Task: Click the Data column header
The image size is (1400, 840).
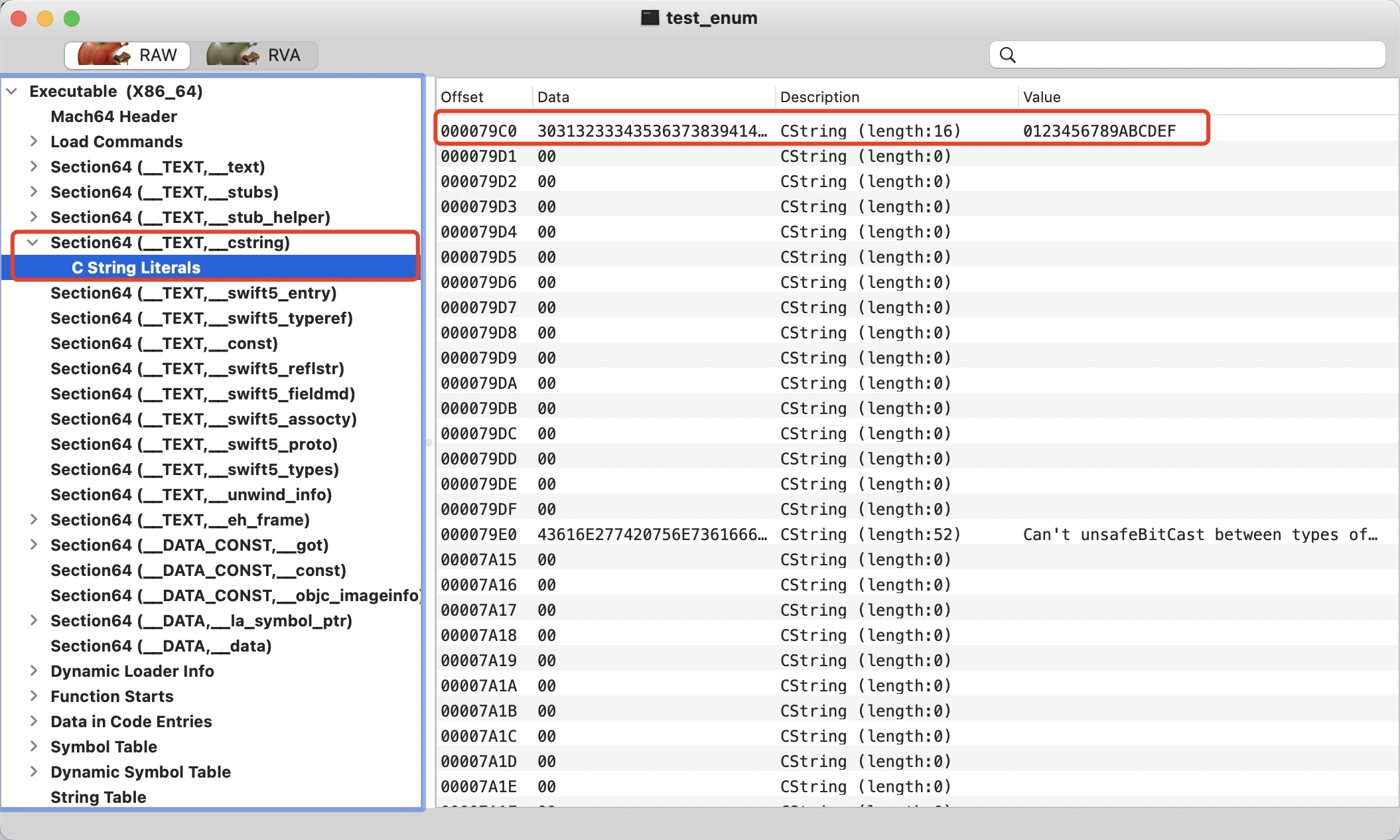Action: [553, 97]
